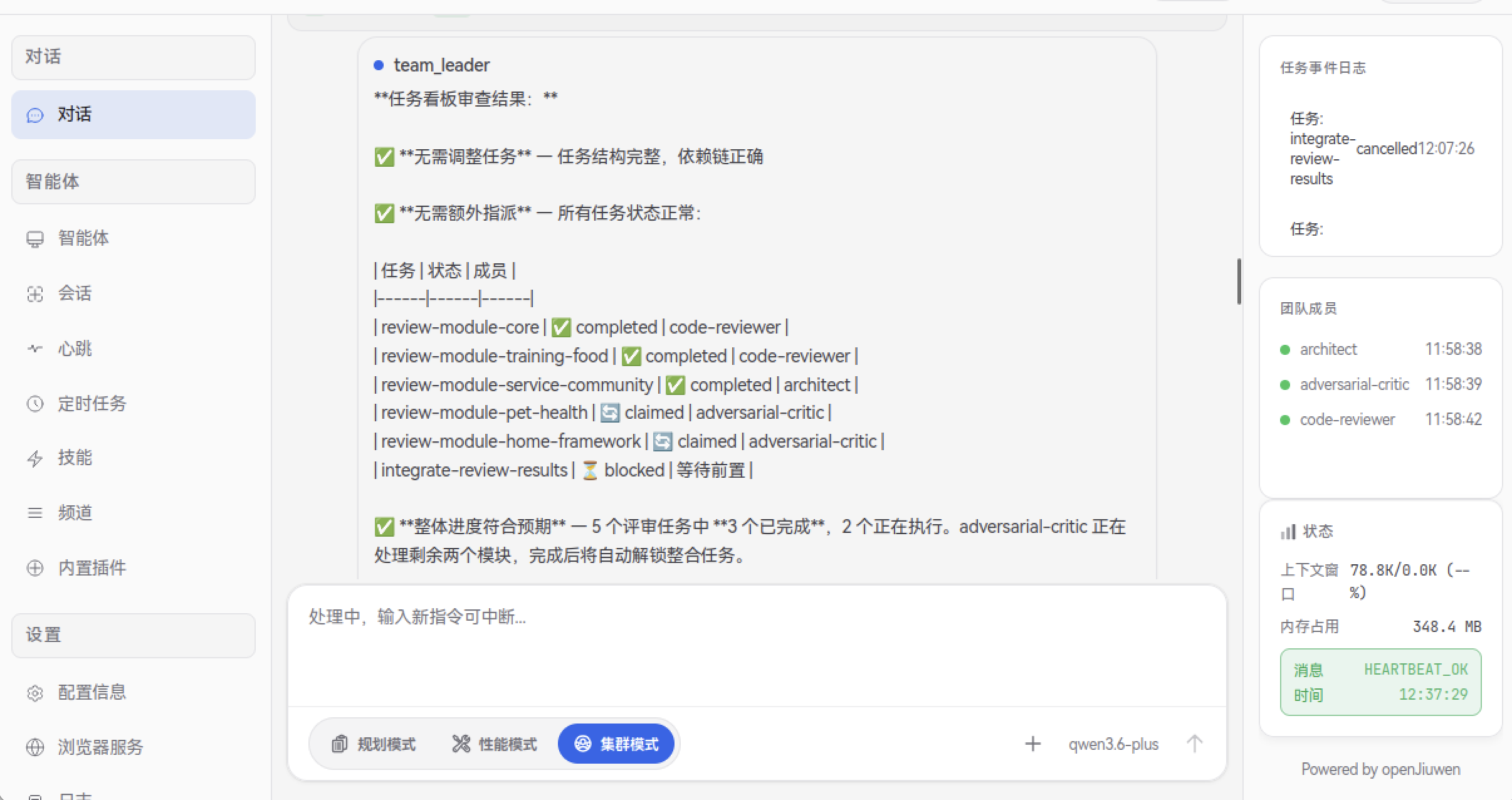
Task: Click the 任务事件日志 panel title
Action: pyautogui.click(x=1323, y=68)
